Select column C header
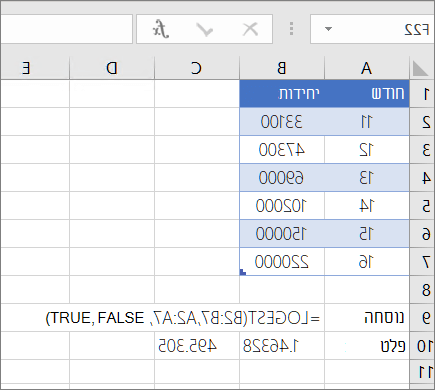Screen dimensions: 435x390 tap(197, 68)
